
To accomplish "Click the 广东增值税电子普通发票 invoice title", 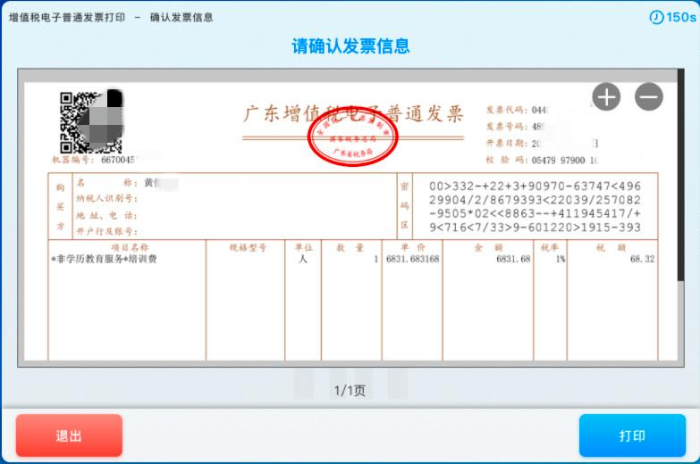I will (x=354, y=113).
